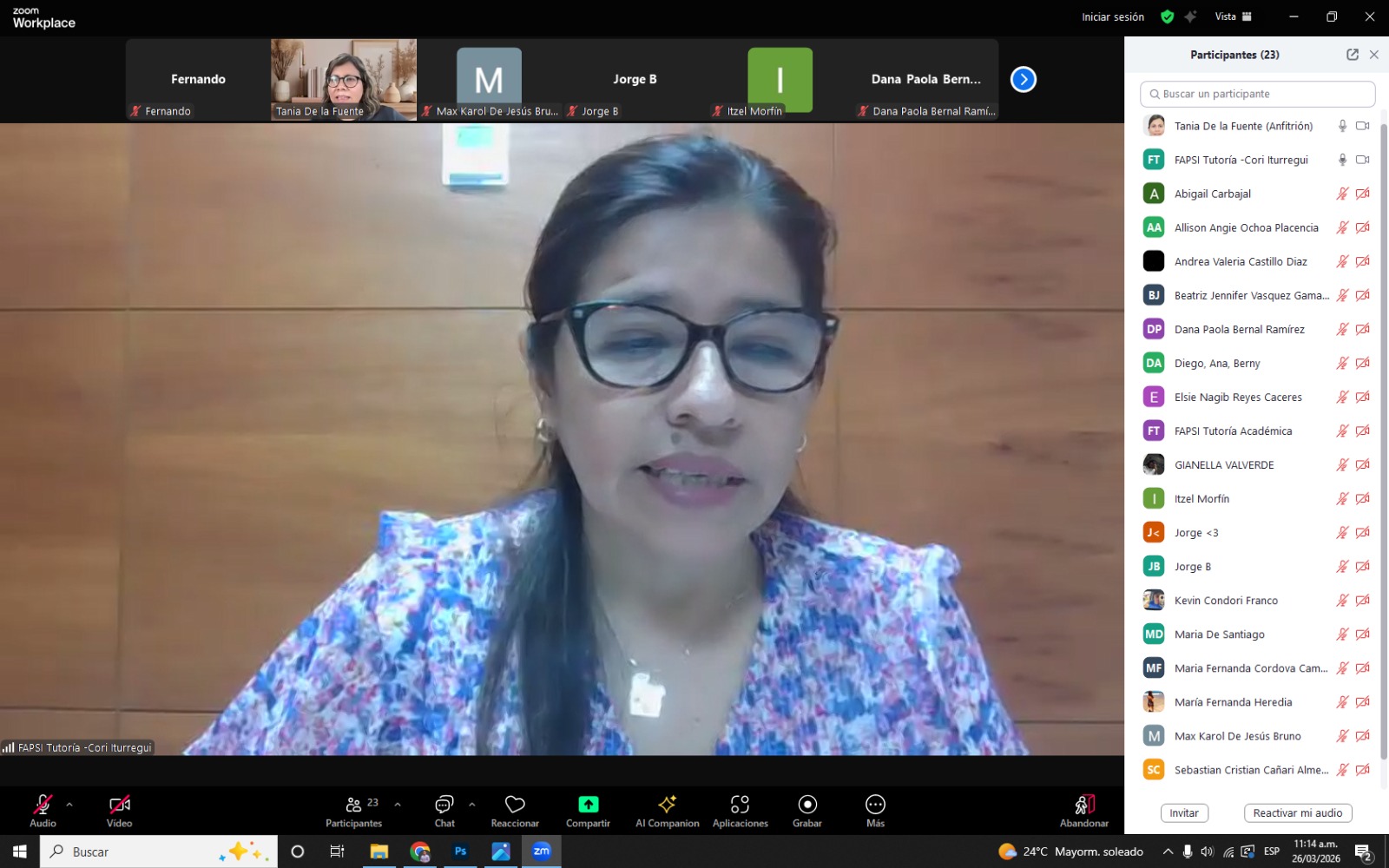
Task: Select Abigail Carbajal in participants list
Action: point(1212,194)
